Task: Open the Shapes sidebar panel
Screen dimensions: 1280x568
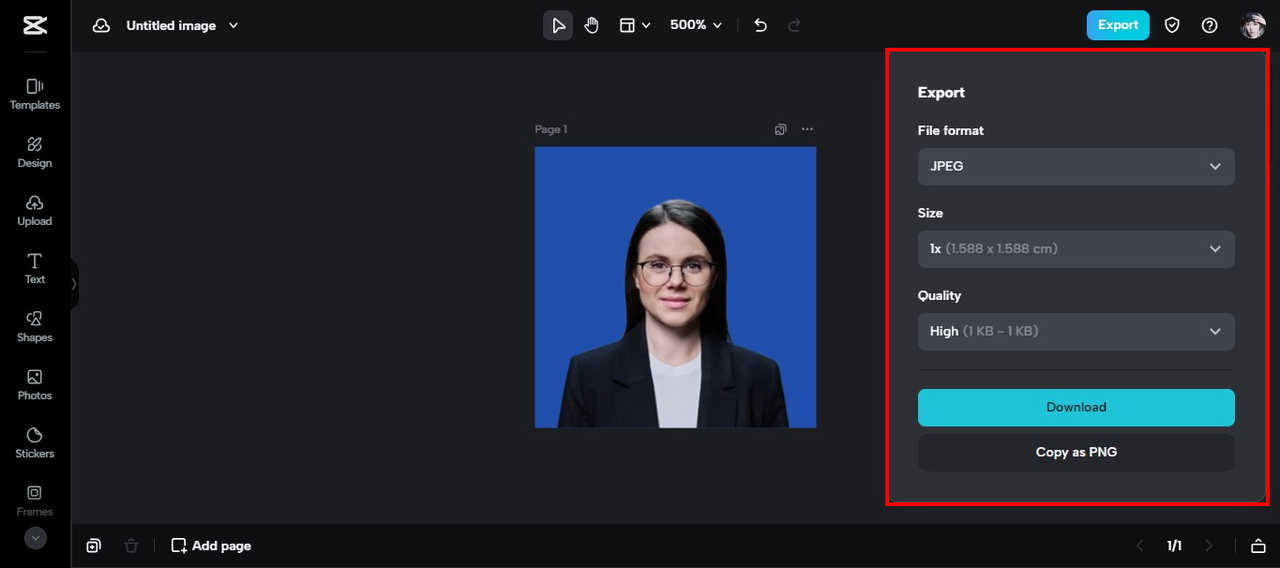Action: 35,326
